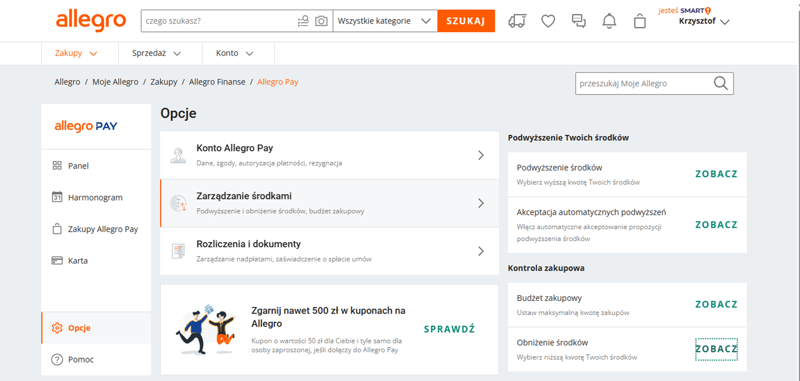Expand the Krzysztof account menu

click(x=704, y=21)
